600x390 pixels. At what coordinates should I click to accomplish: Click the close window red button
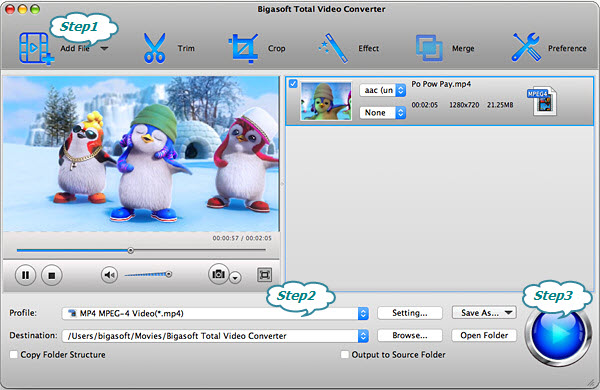tap(10, 10)
